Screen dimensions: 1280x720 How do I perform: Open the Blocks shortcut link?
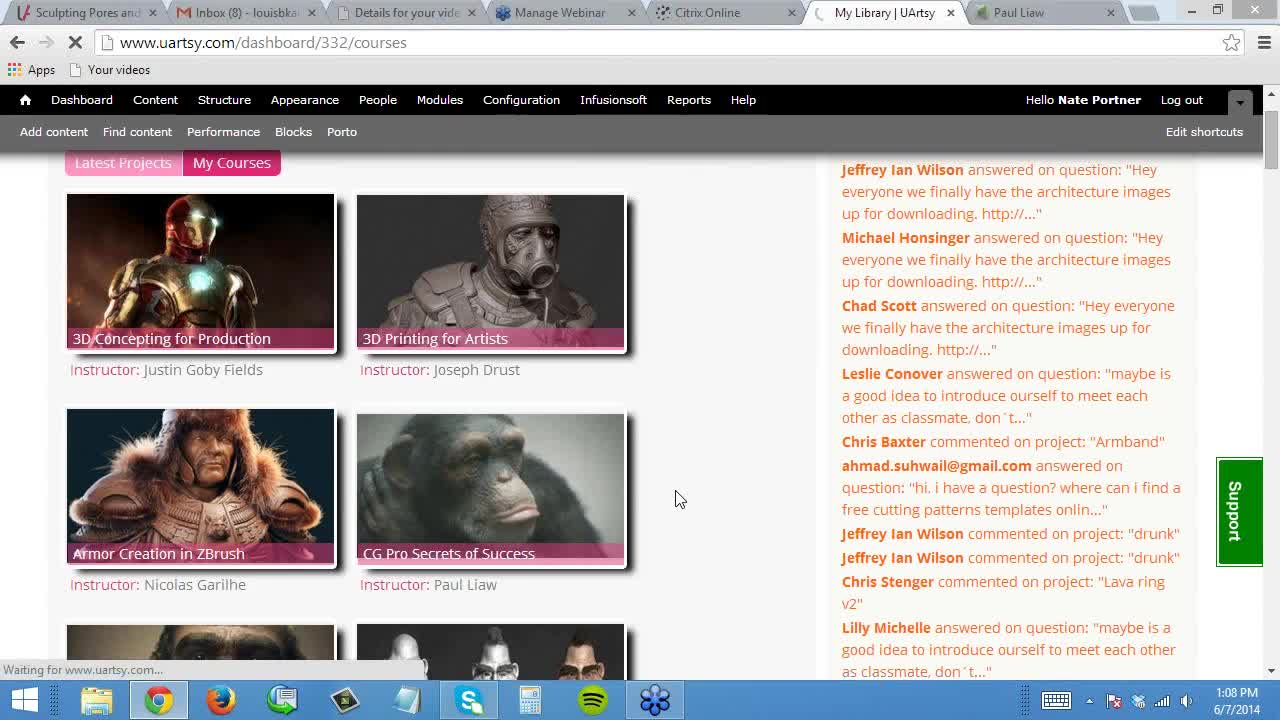click(x=293, y=132)
